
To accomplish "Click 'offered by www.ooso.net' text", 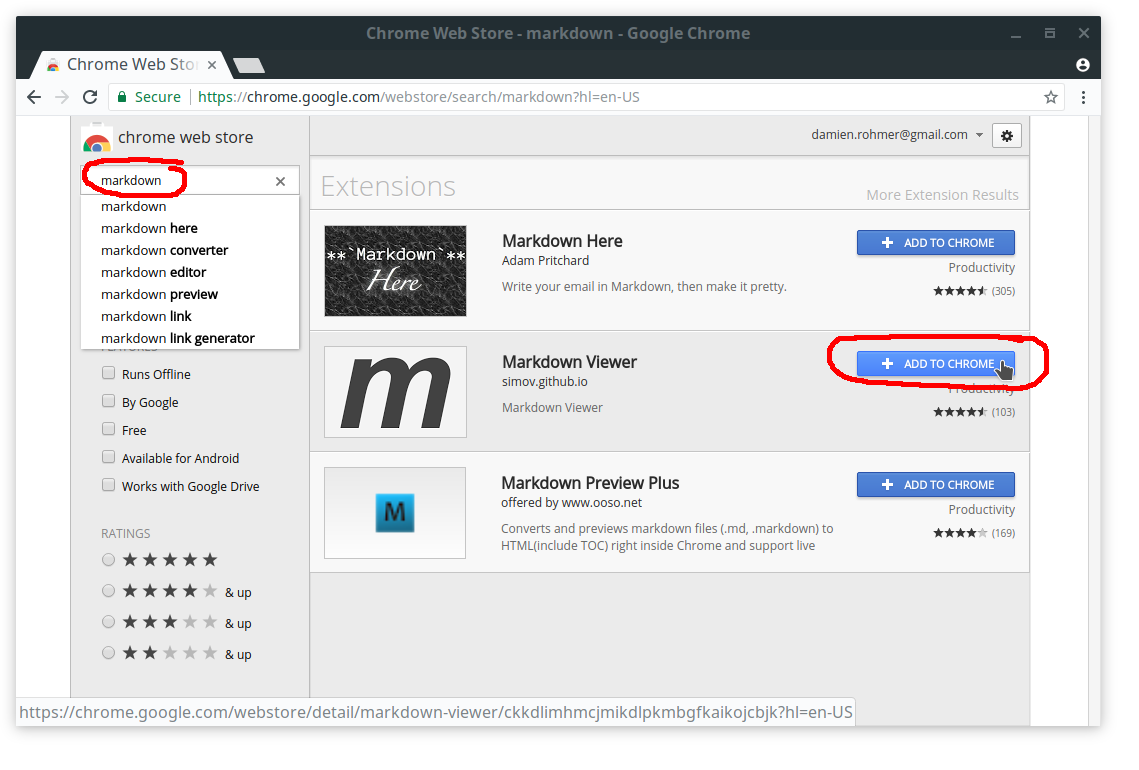I will (x=572, y=503).
